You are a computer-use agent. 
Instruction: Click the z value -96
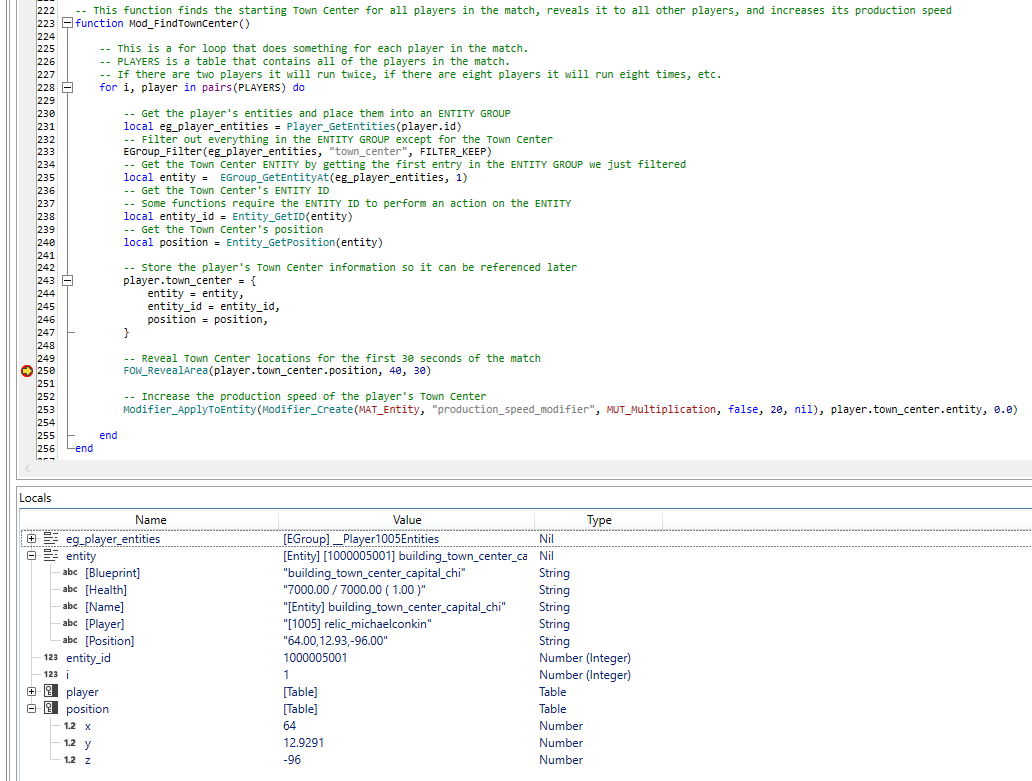pos(292,760)
